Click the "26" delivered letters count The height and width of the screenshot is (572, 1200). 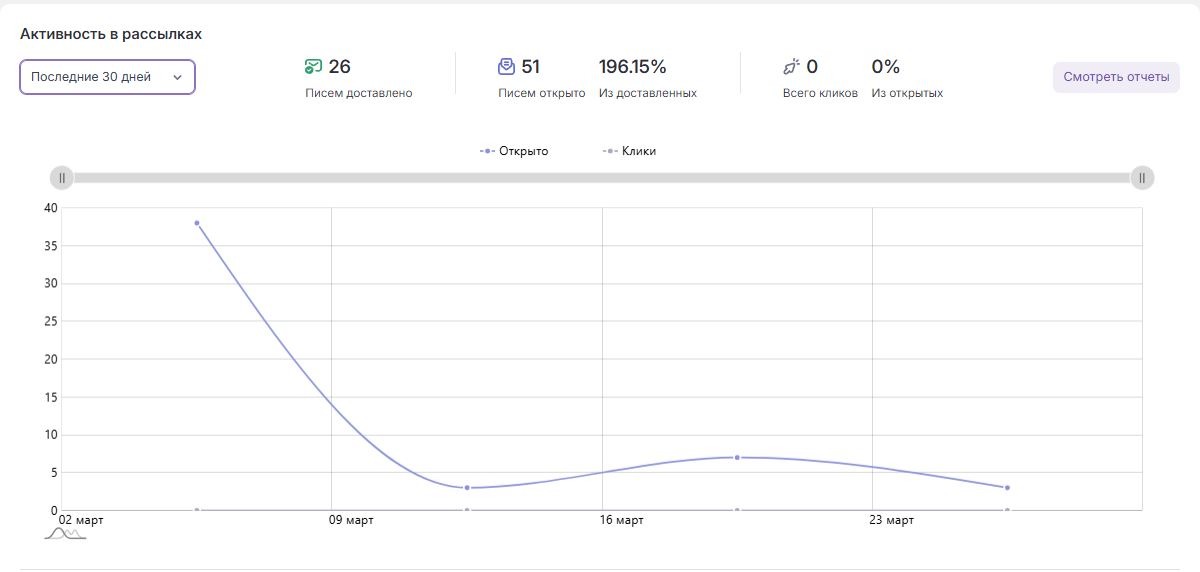(339, 67)
